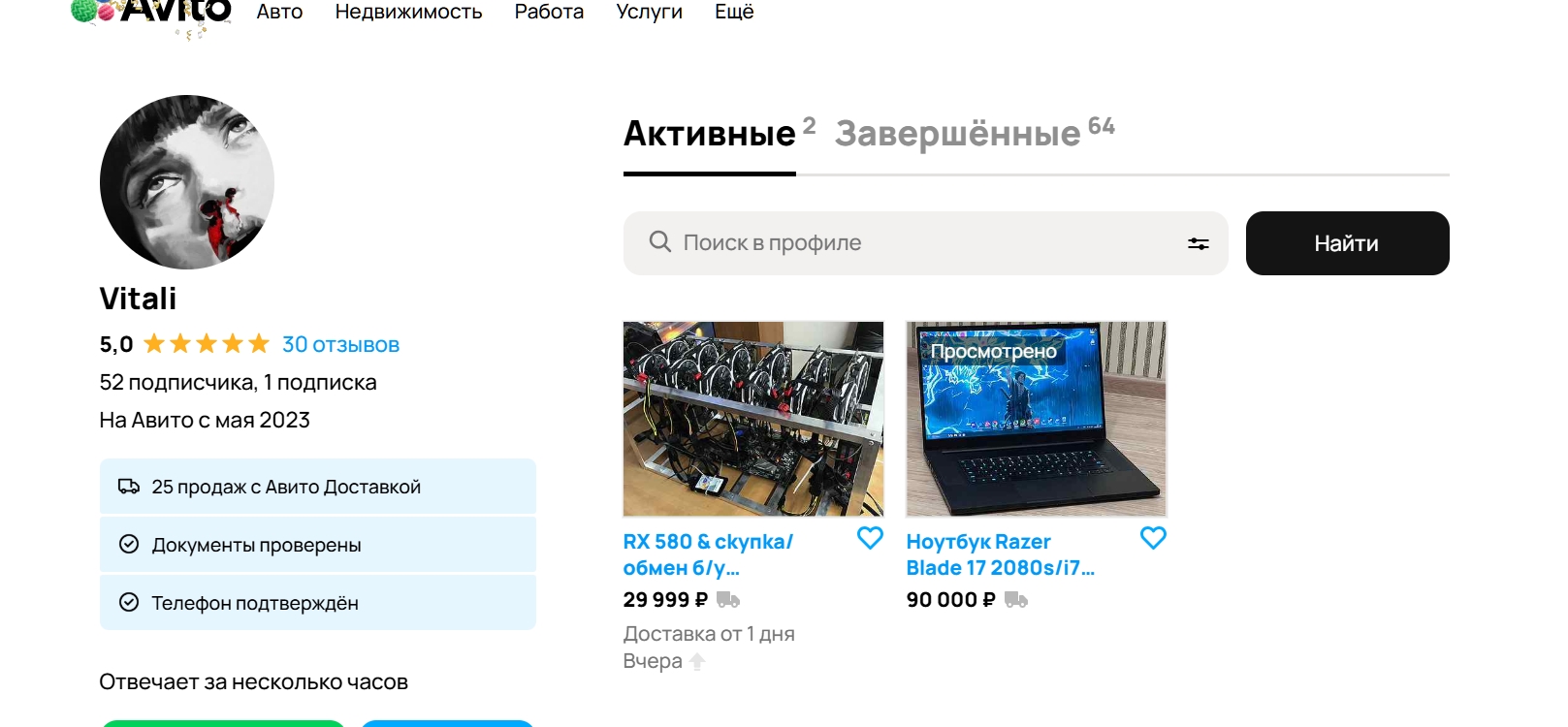Focus the Поиск в профиле search field
The height and width of the screenshot is (727, 1568).
point(926,243)
